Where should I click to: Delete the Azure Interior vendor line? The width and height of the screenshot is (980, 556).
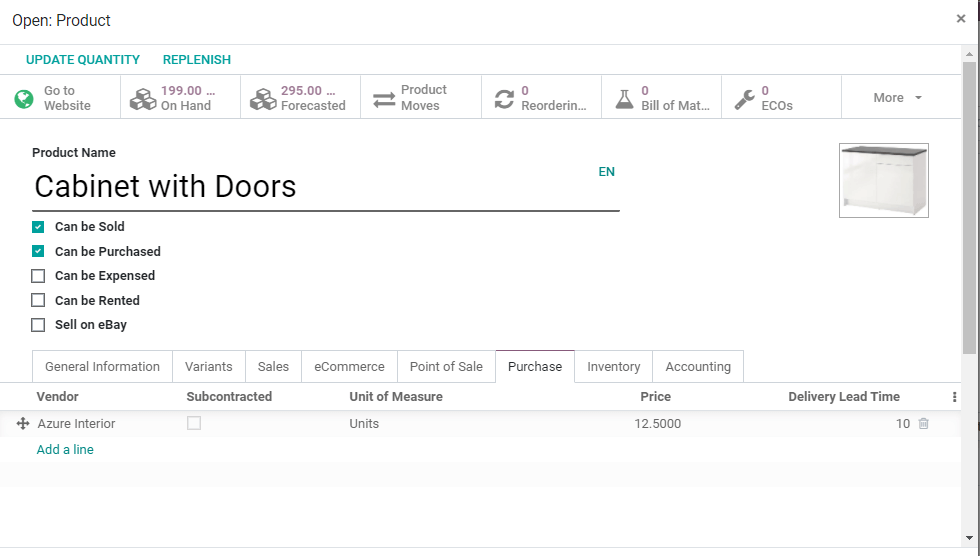(924, 424)
